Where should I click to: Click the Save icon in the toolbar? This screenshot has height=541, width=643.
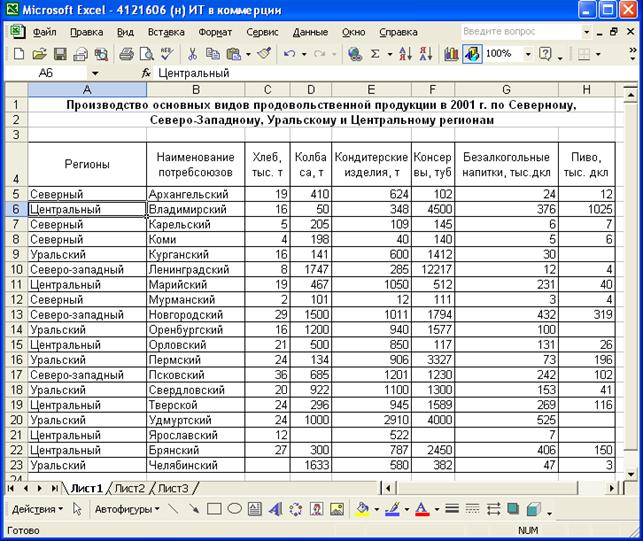(59, 54)
